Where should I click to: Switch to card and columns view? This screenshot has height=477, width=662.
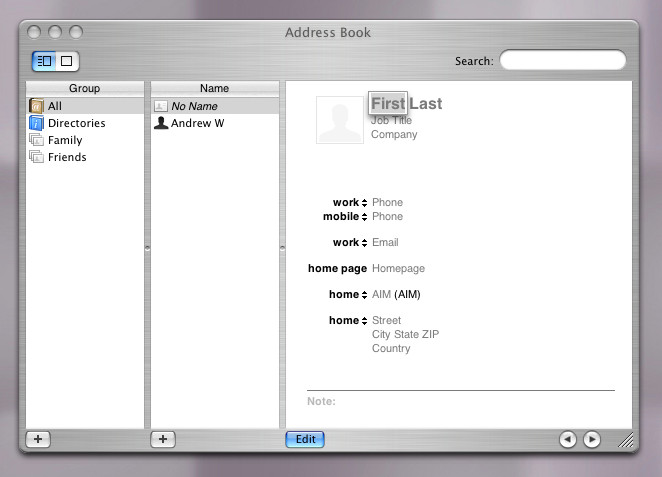pos(44,61)
